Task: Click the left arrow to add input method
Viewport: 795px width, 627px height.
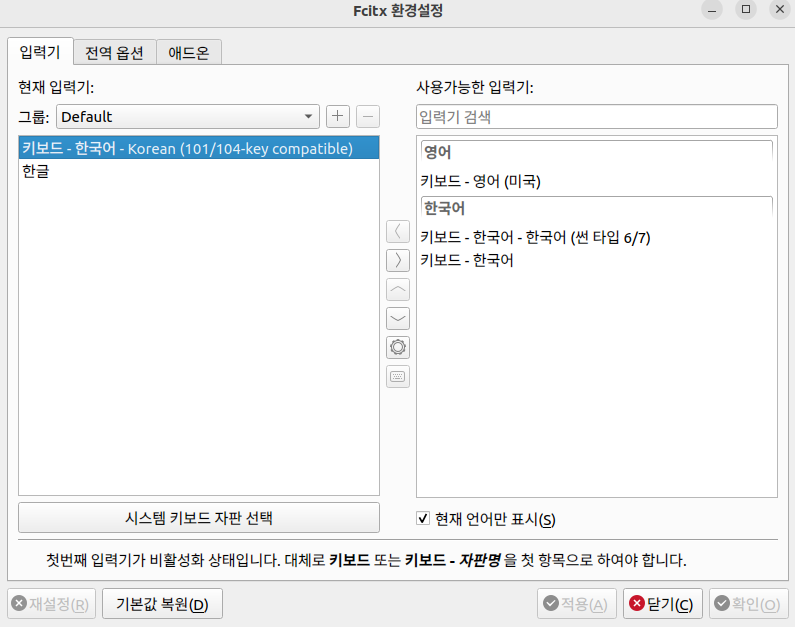Action: pos(398,231)
